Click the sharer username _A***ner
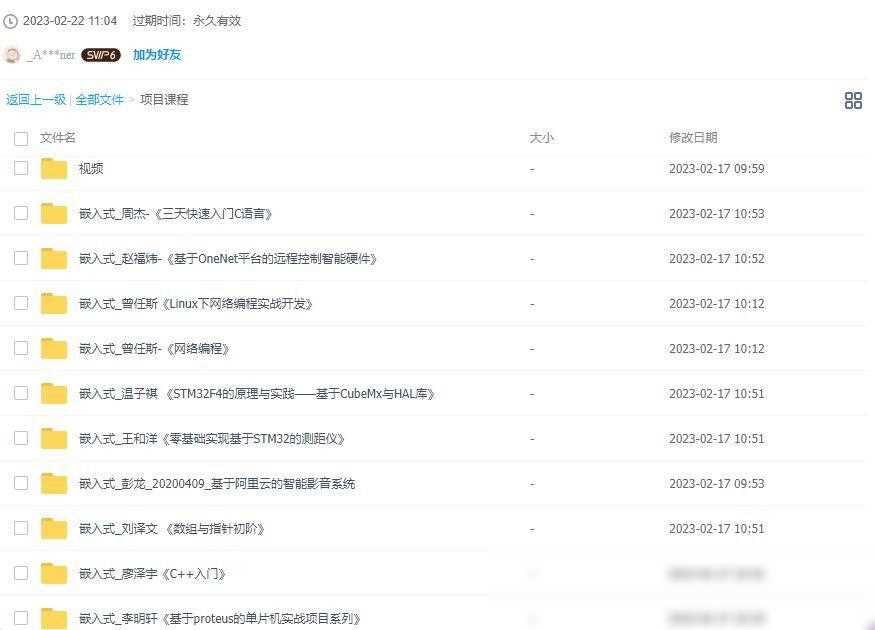This screenshot has width=875, height=630. point(51,55)
